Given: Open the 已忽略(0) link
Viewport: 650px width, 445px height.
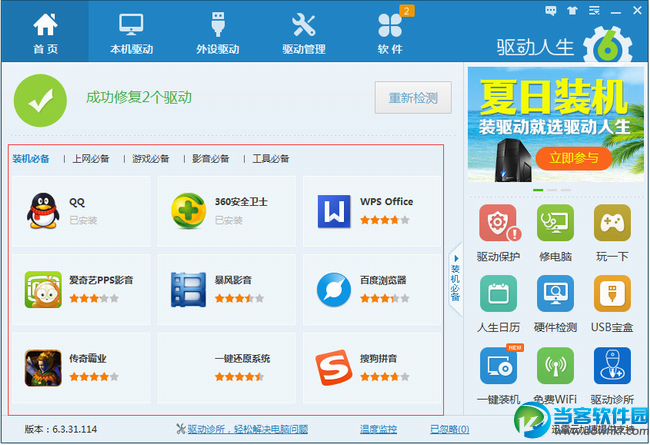Looking at the screenshot, I should [449, 429].
